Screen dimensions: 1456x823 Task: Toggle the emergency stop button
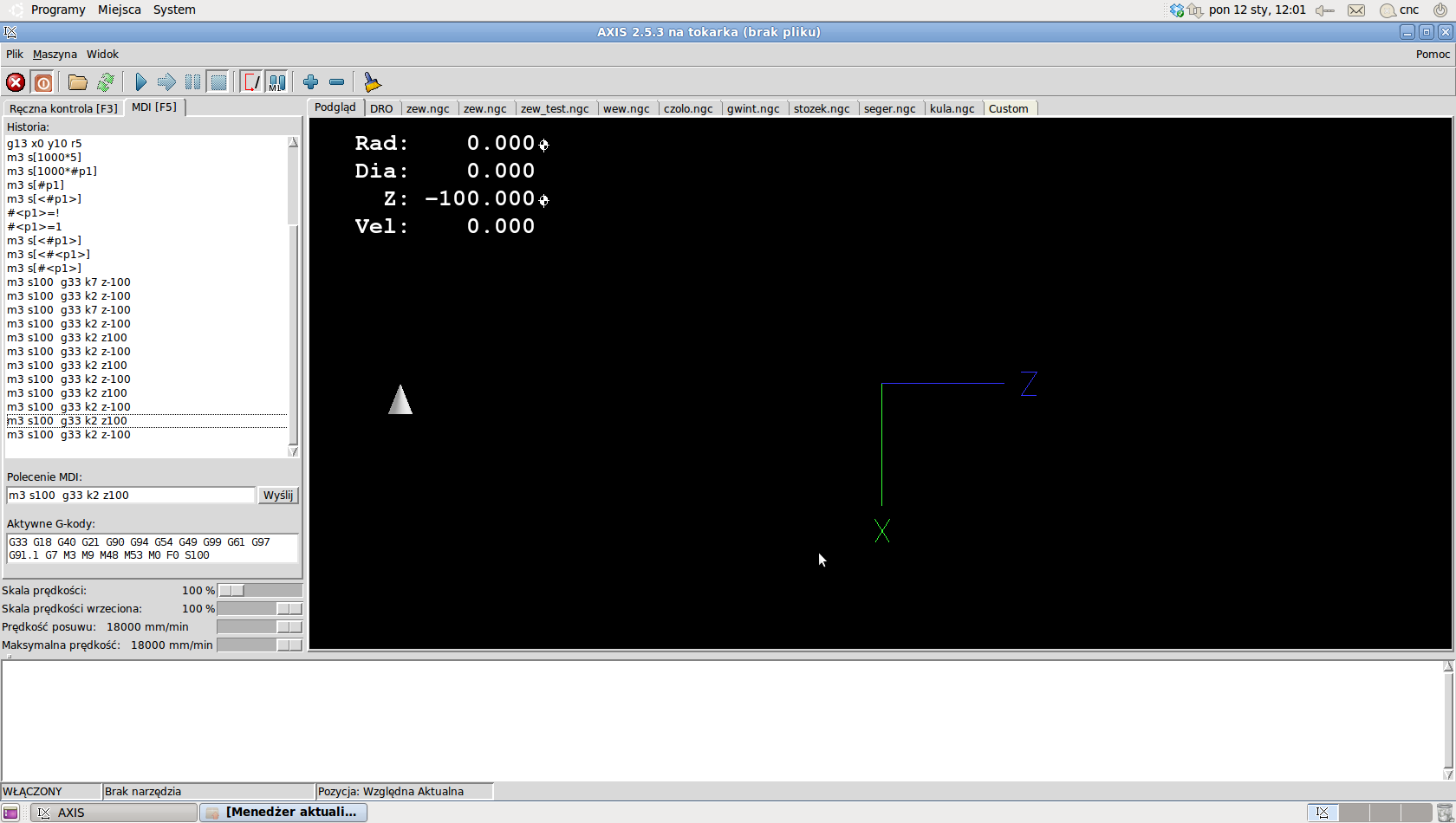16,82
